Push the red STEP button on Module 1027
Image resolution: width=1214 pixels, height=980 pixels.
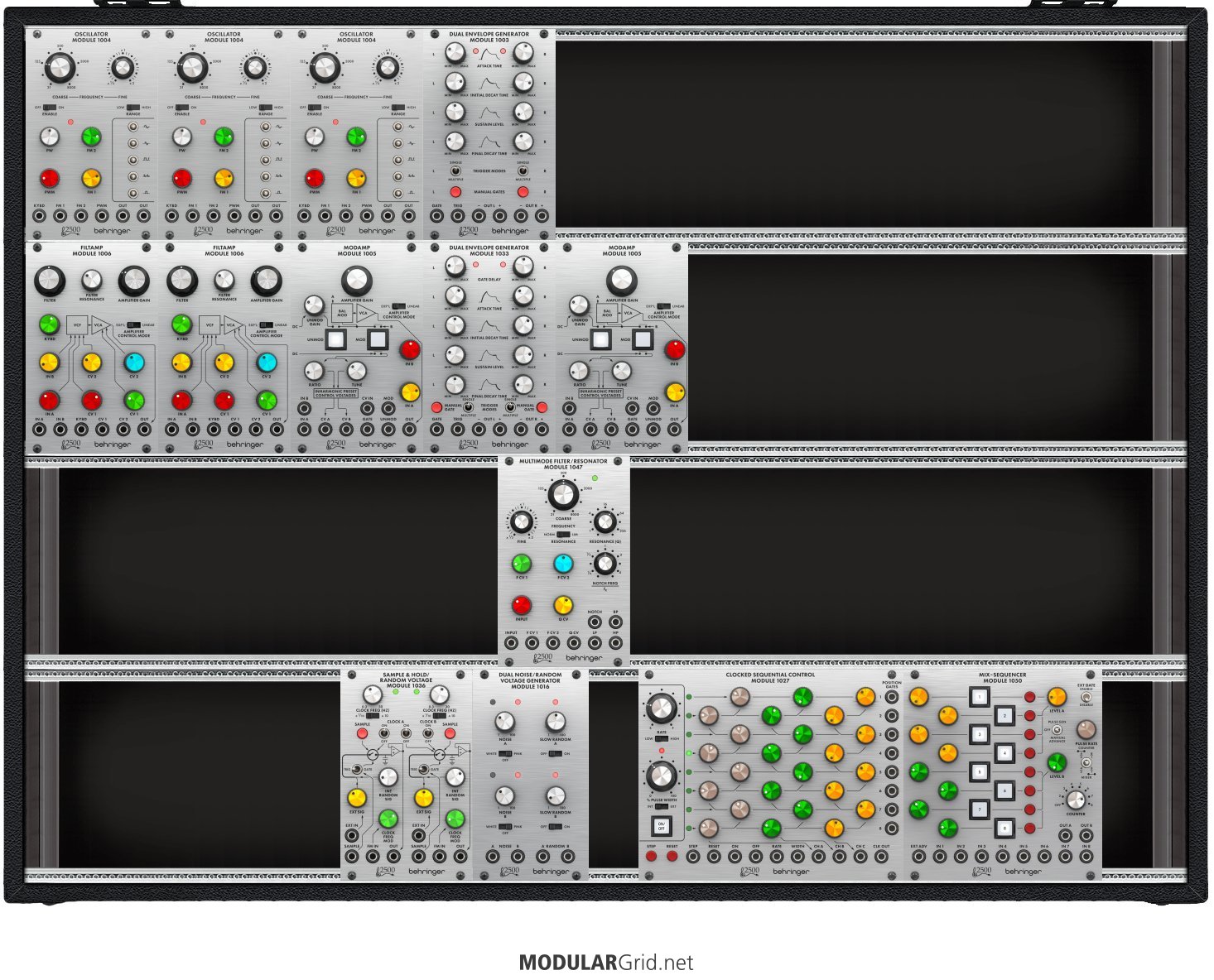[x=651, y=857]
